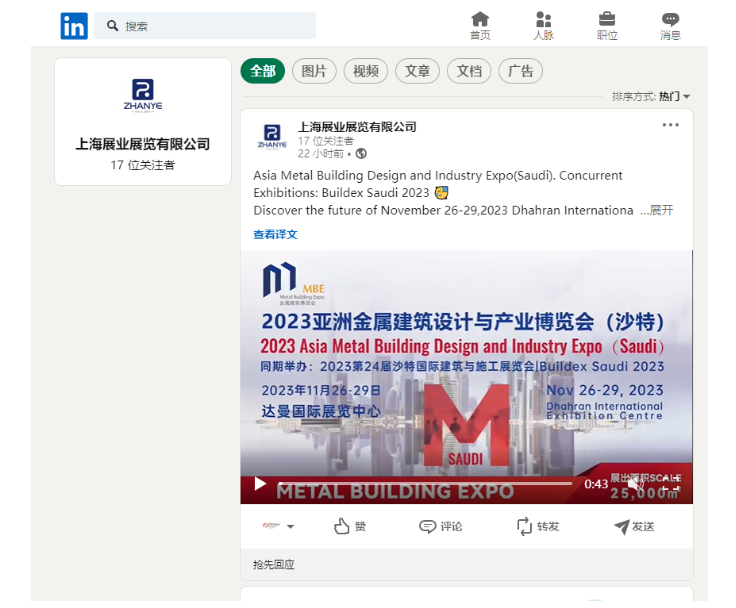
Task: Like the post with 赞 button
Action: pyautogui.click(x=350, y=526)
